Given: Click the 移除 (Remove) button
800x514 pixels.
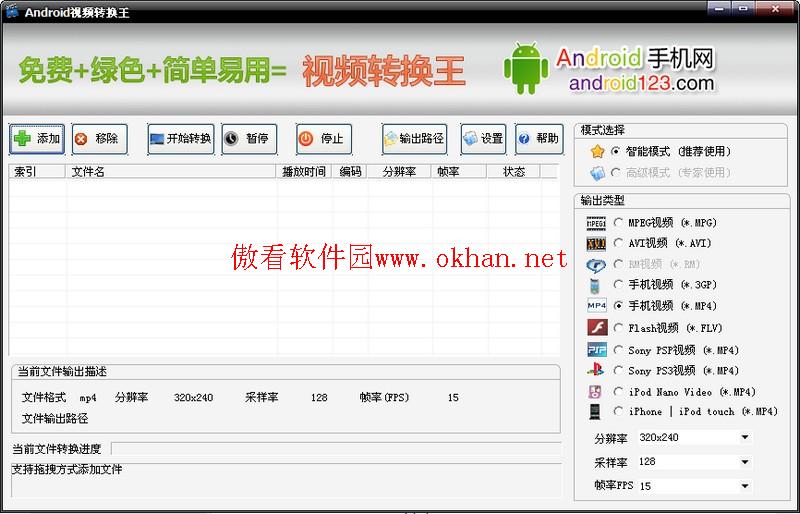Looking at the screenshot, I should [x=99, y=139].
